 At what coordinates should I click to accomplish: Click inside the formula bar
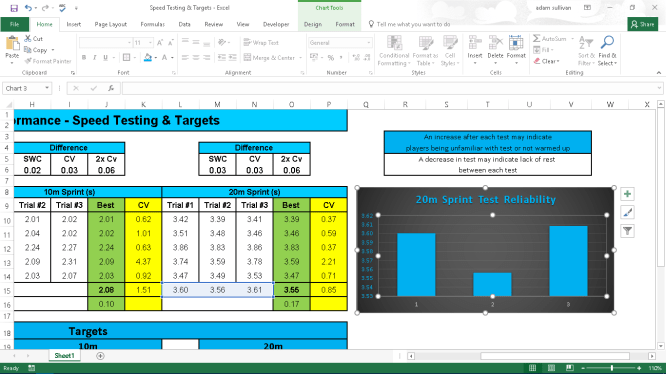tap(389, 88)
